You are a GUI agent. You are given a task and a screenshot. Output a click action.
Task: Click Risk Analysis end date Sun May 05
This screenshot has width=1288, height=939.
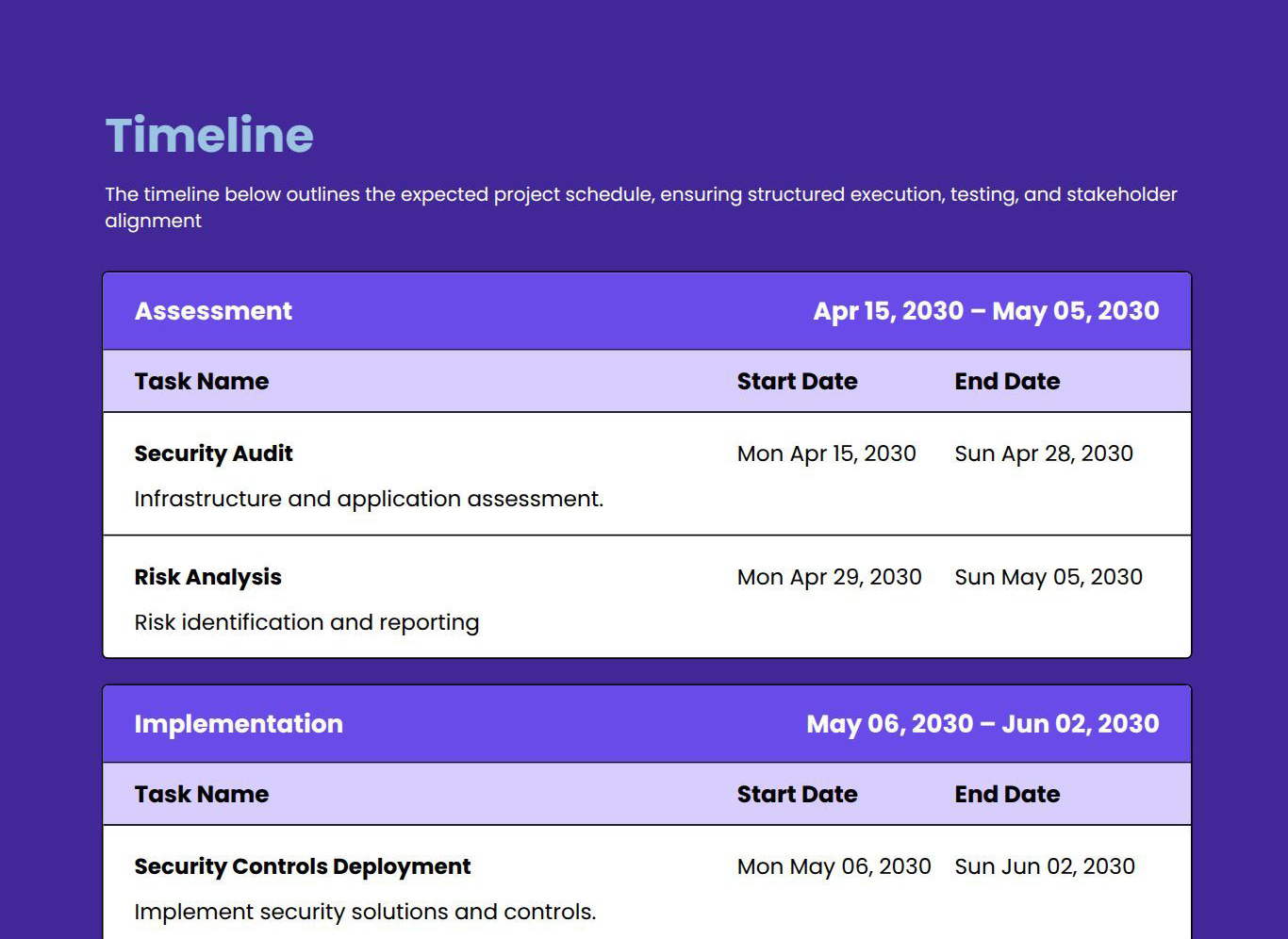(x=1048, y=577)
